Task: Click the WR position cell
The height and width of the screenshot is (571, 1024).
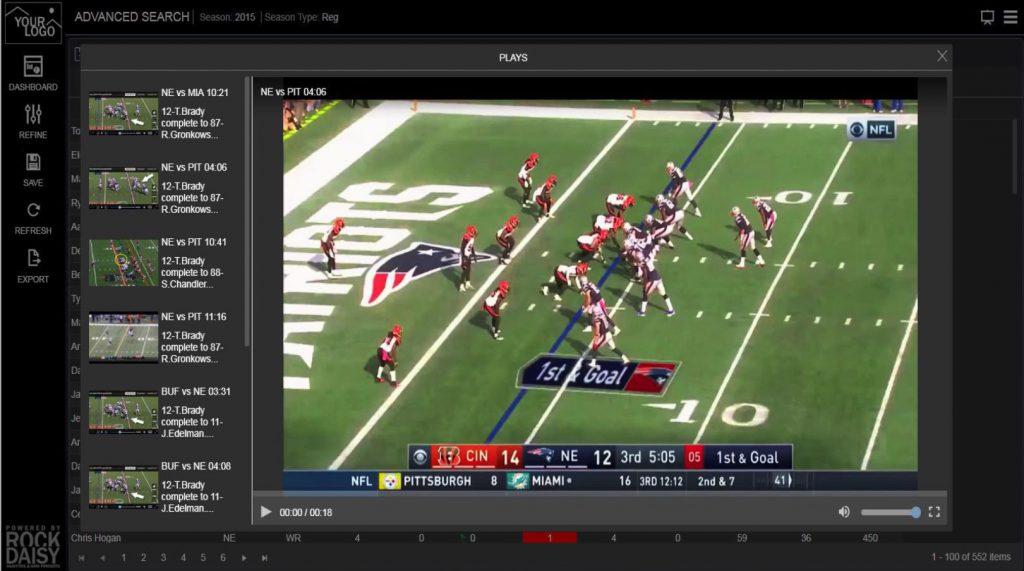Action: click(x=293, y=538)
